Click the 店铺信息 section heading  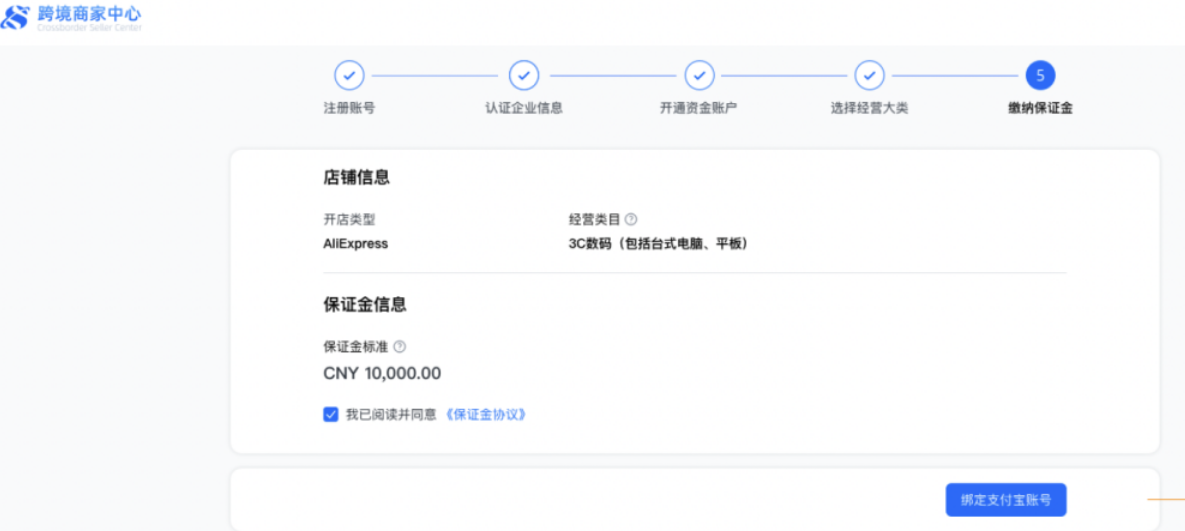click(x=356, y=178)
